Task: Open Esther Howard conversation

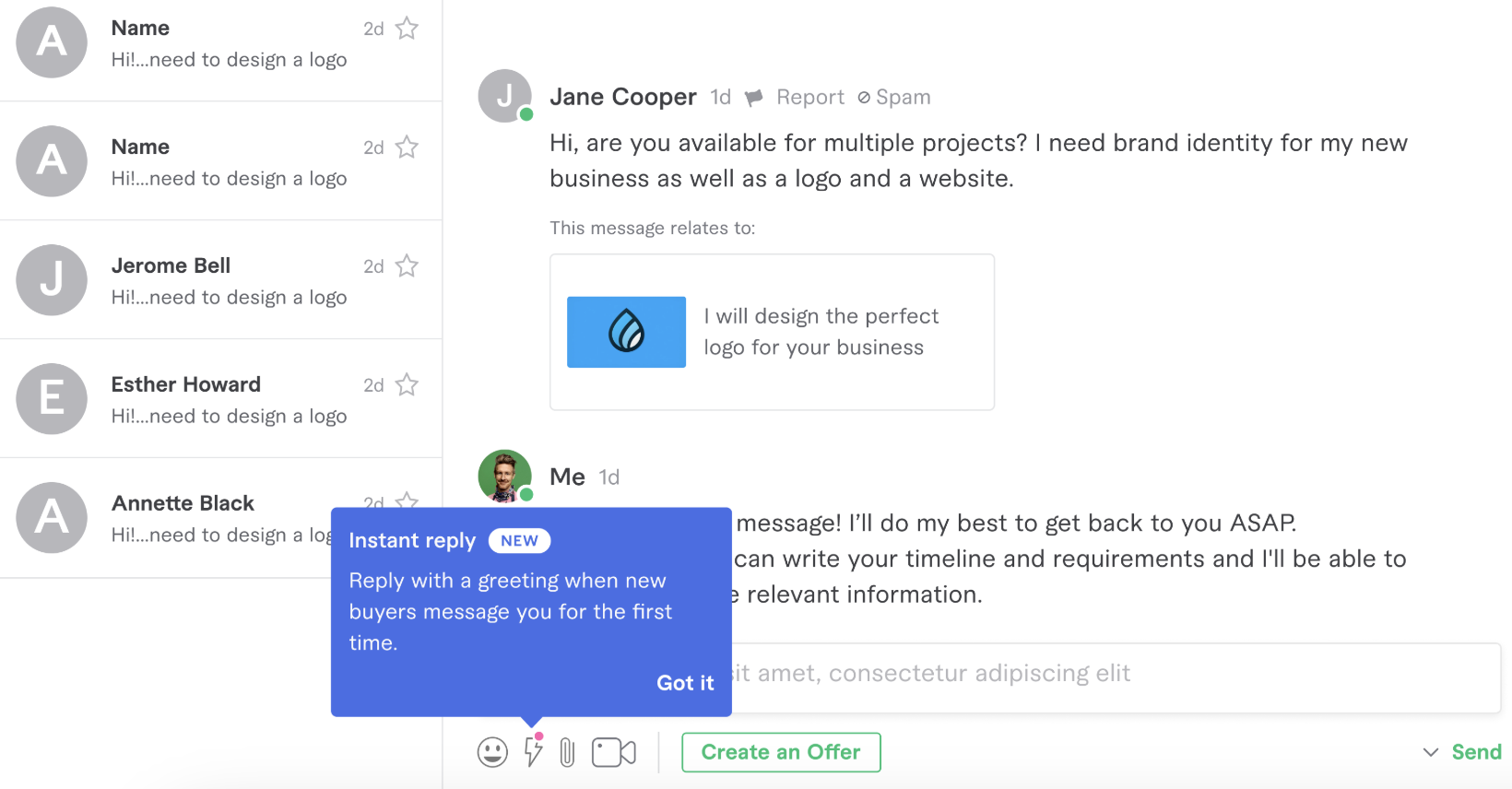Action: [x=221, y=399]
